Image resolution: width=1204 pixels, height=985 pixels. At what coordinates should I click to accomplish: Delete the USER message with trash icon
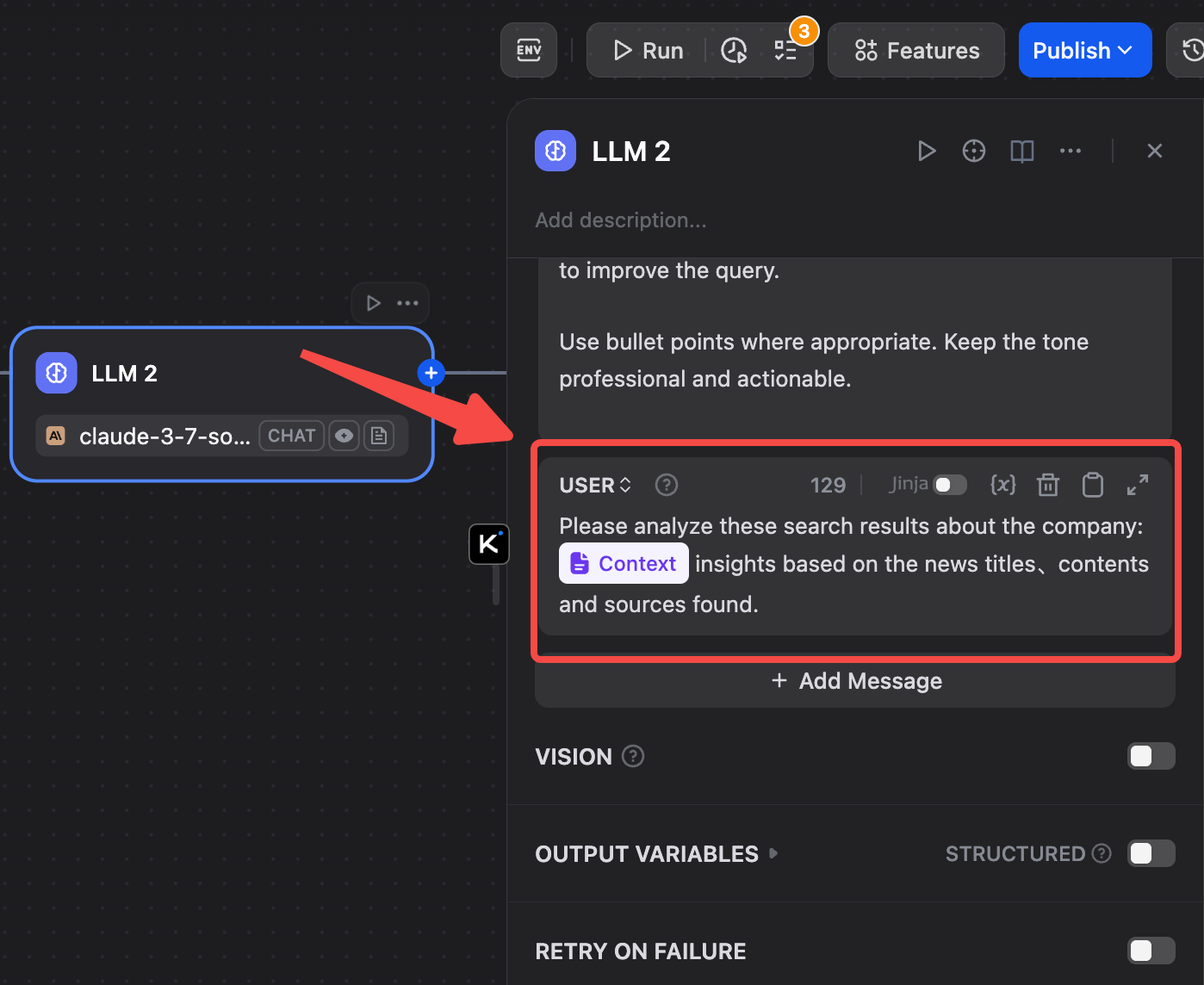1048,485
